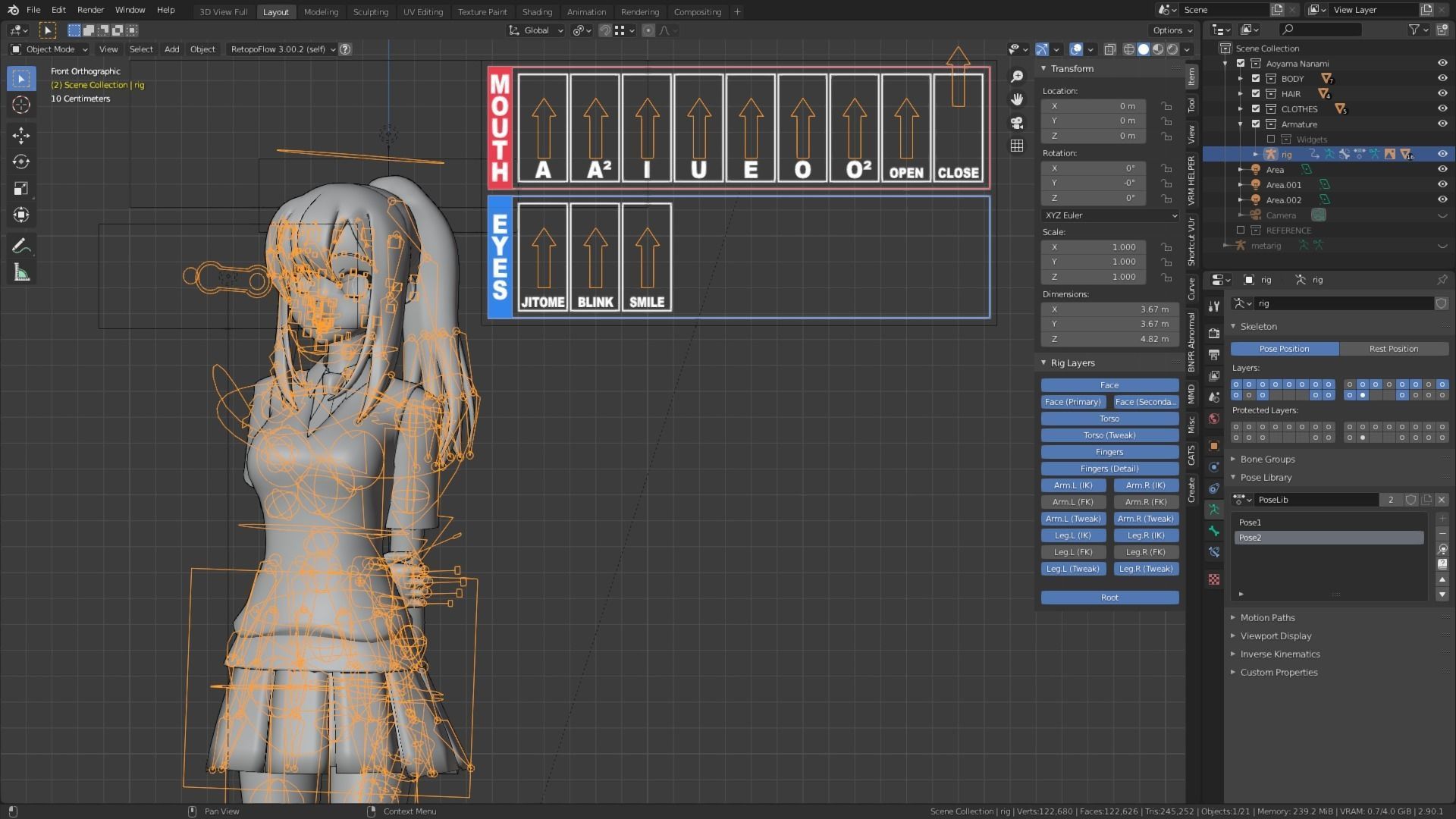The image size is (1456, 819).
Task: Hide the BODY collection in viewport
Action: pos(1442,79)
